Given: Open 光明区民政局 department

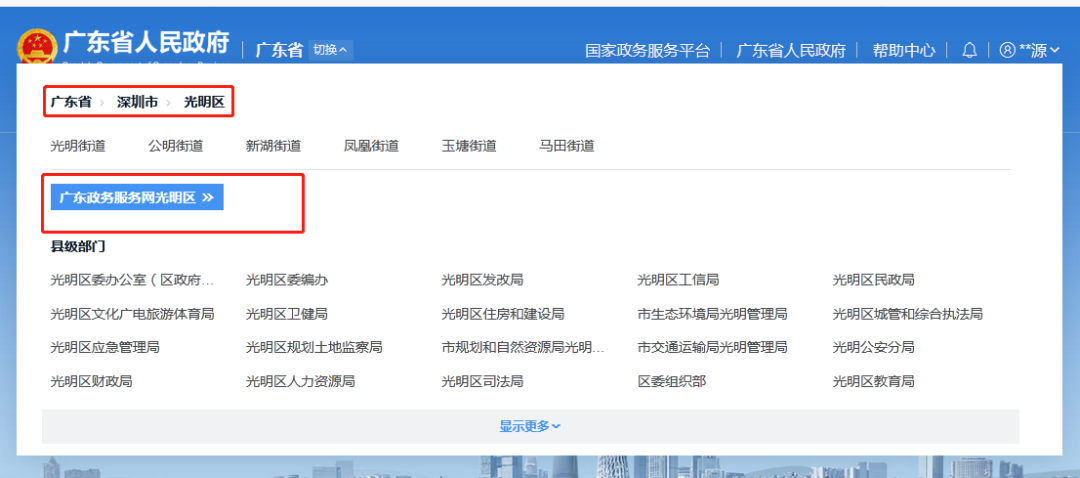Looking at the screenshot, I should (x=873, y=280).
